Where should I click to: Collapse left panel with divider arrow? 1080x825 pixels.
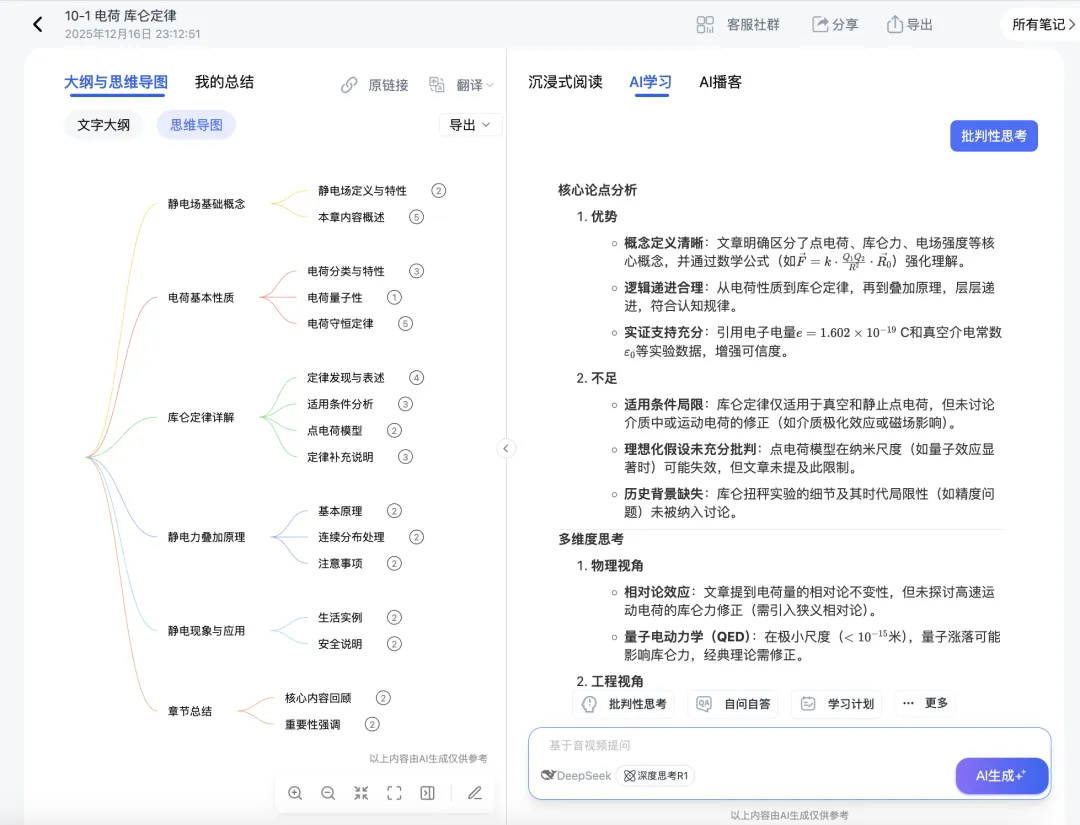[506, 449]
